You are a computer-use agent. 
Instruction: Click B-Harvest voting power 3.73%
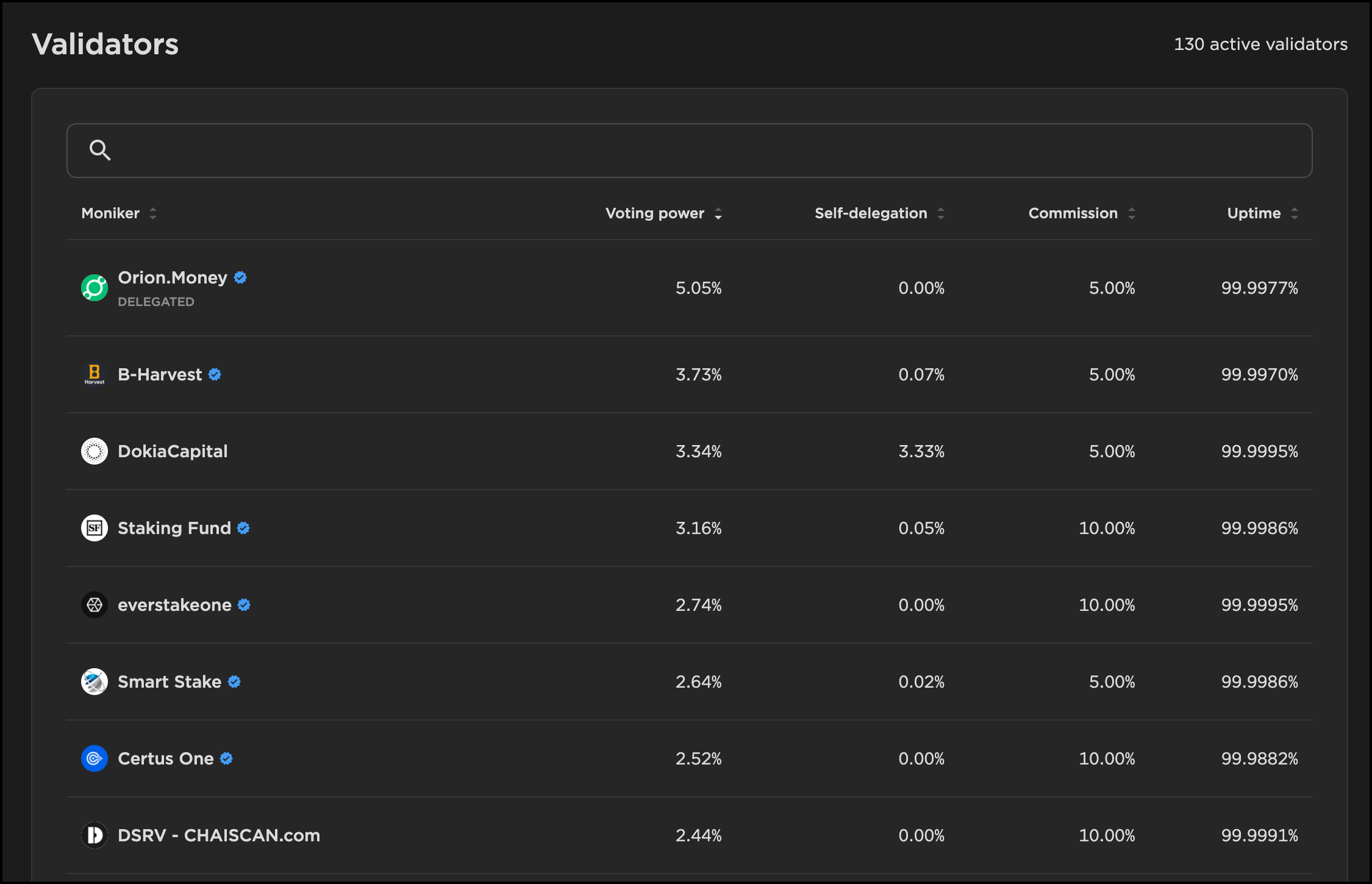[x=699, y=374]
